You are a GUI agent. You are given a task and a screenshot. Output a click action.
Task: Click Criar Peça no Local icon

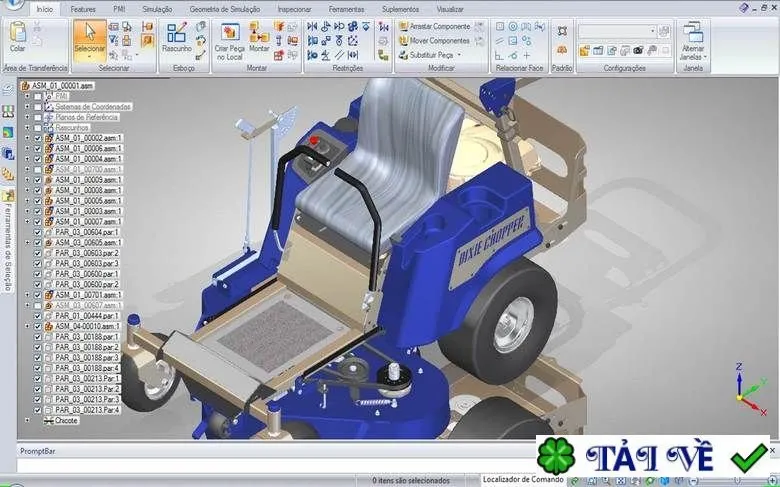(x=229, y=41)
